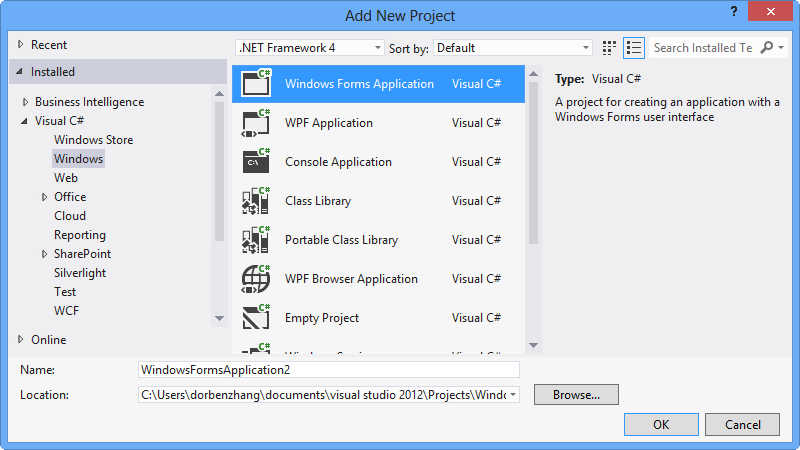
Task: Expand the Online section
Action: coord(20,339)
